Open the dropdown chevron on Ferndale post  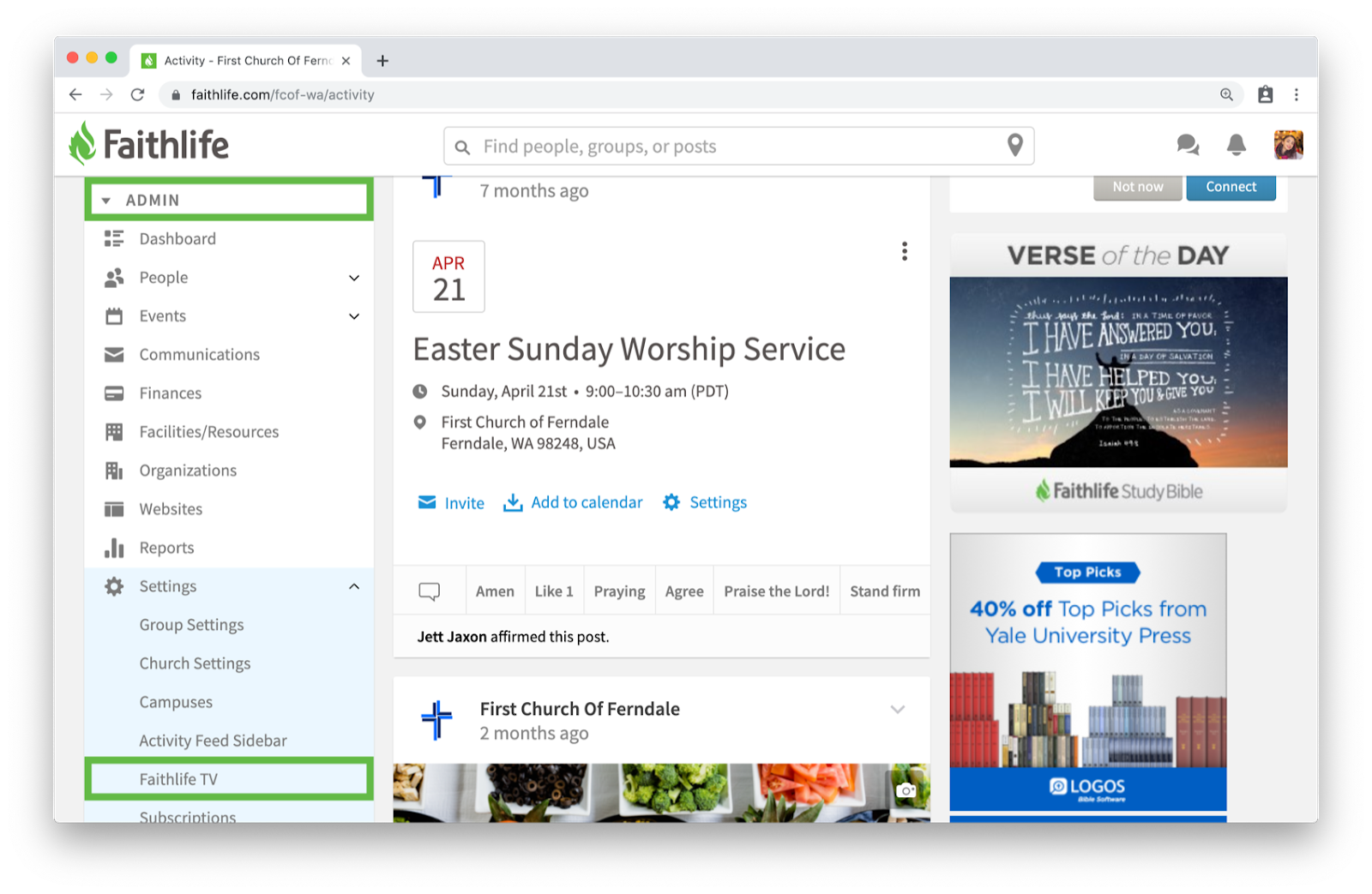click(898, 710)
